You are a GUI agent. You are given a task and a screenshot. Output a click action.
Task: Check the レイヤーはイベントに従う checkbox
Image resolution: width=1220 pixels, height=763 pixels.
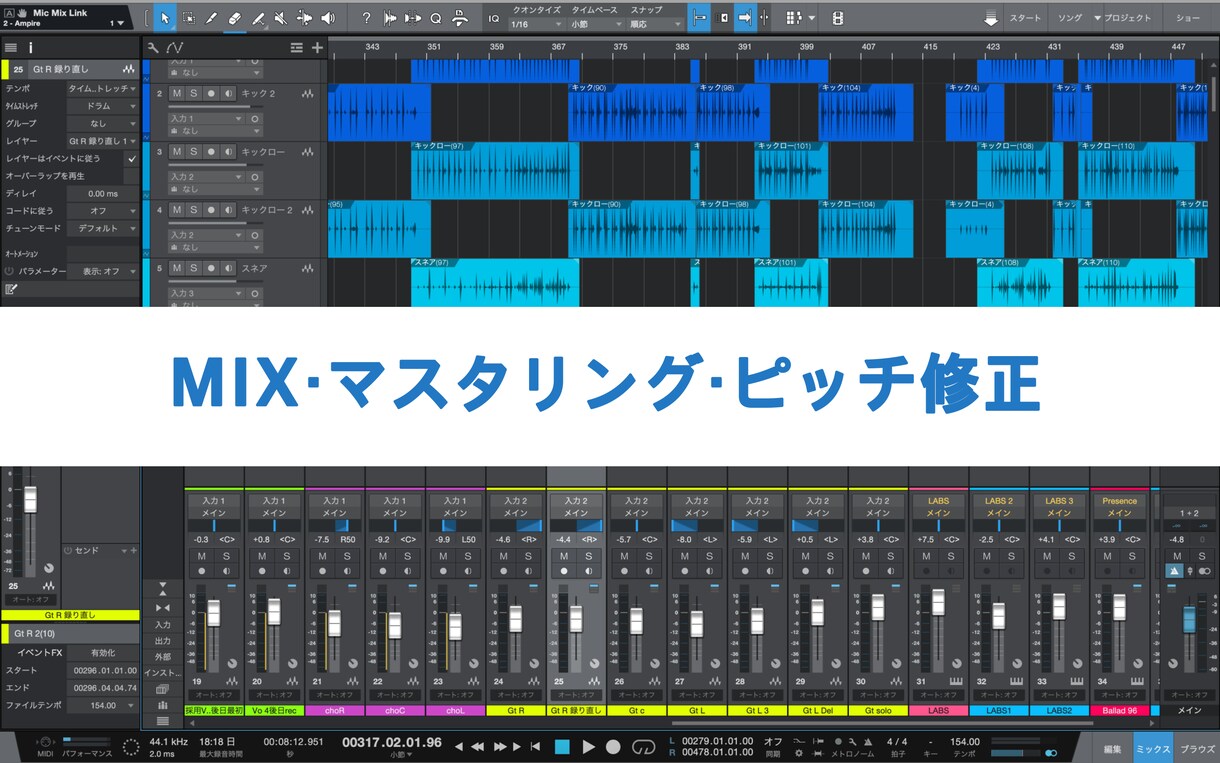coord(131,157)
